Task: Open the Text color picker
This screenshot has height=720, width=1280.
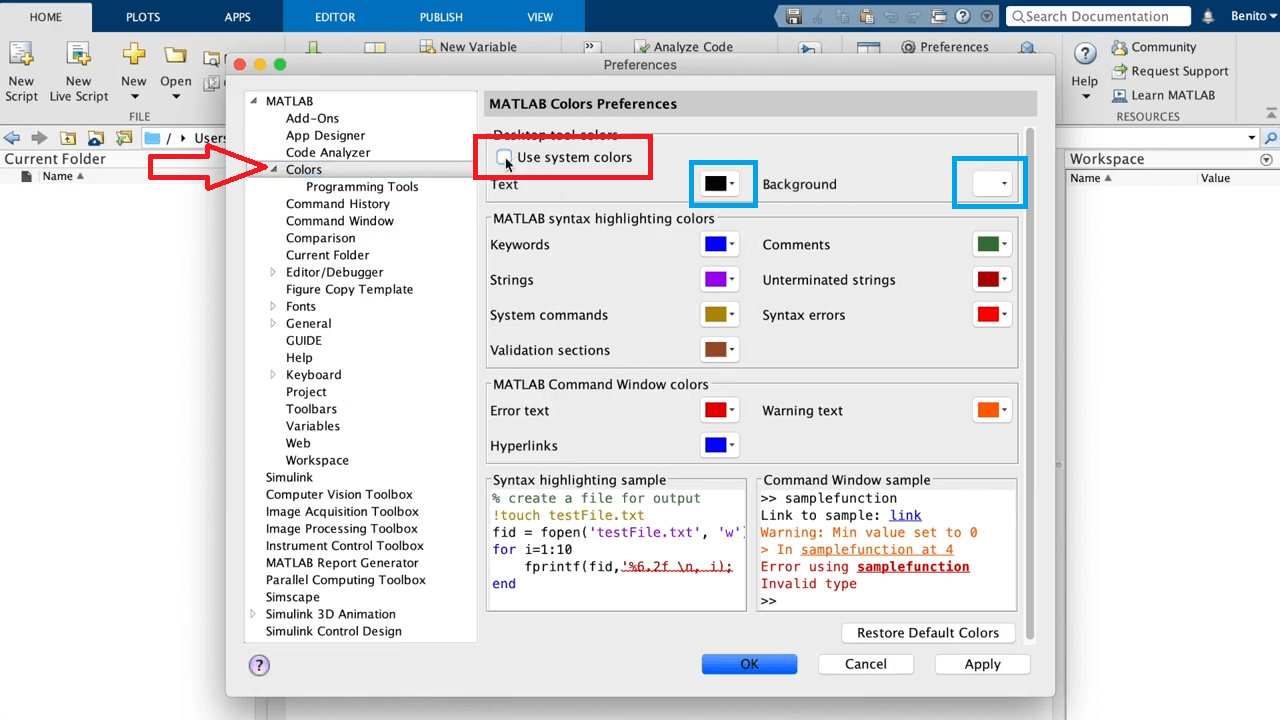Action: [x=719, y=184]
